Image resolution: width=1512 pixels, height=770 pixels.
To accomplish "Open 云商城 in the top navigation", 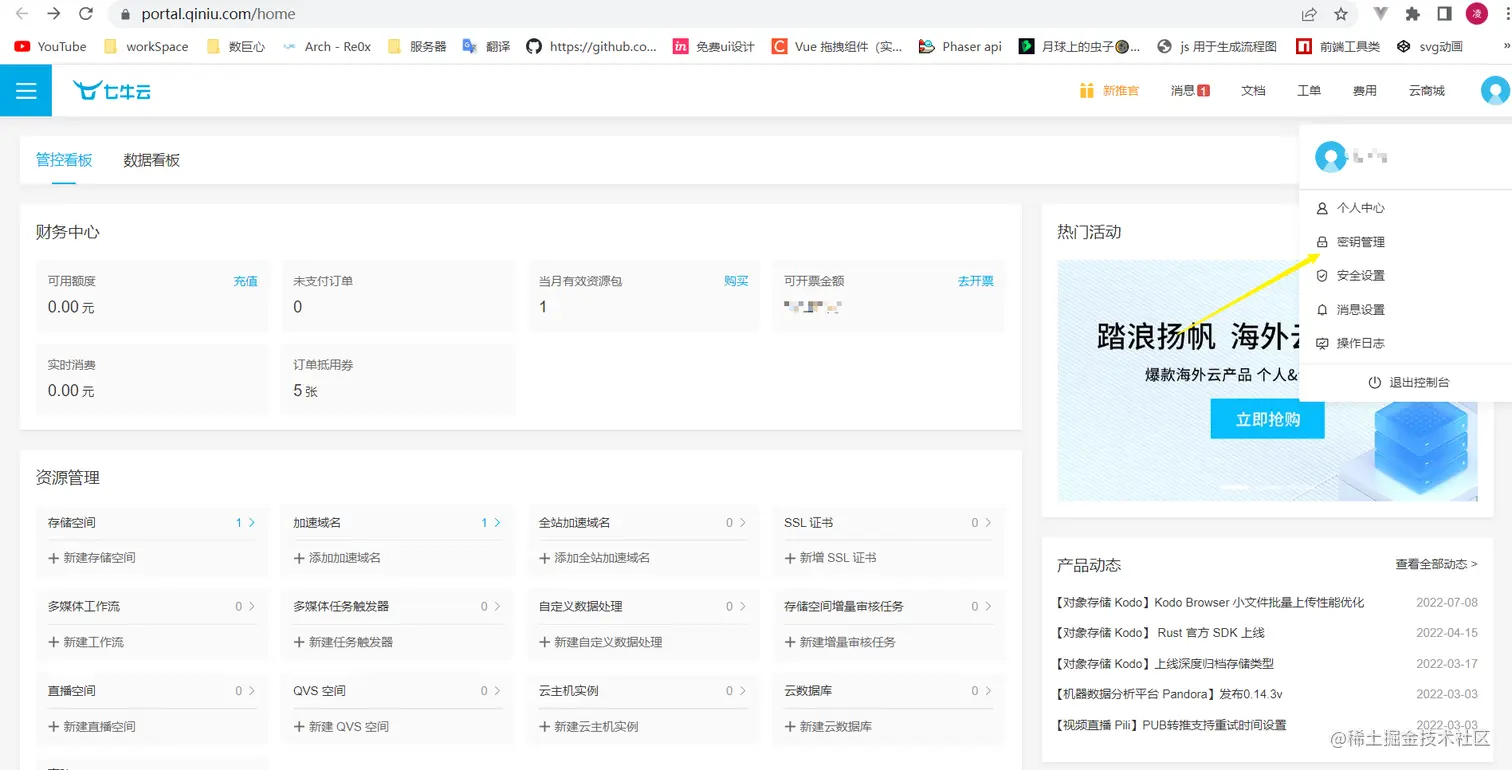I will (1427, 91).
